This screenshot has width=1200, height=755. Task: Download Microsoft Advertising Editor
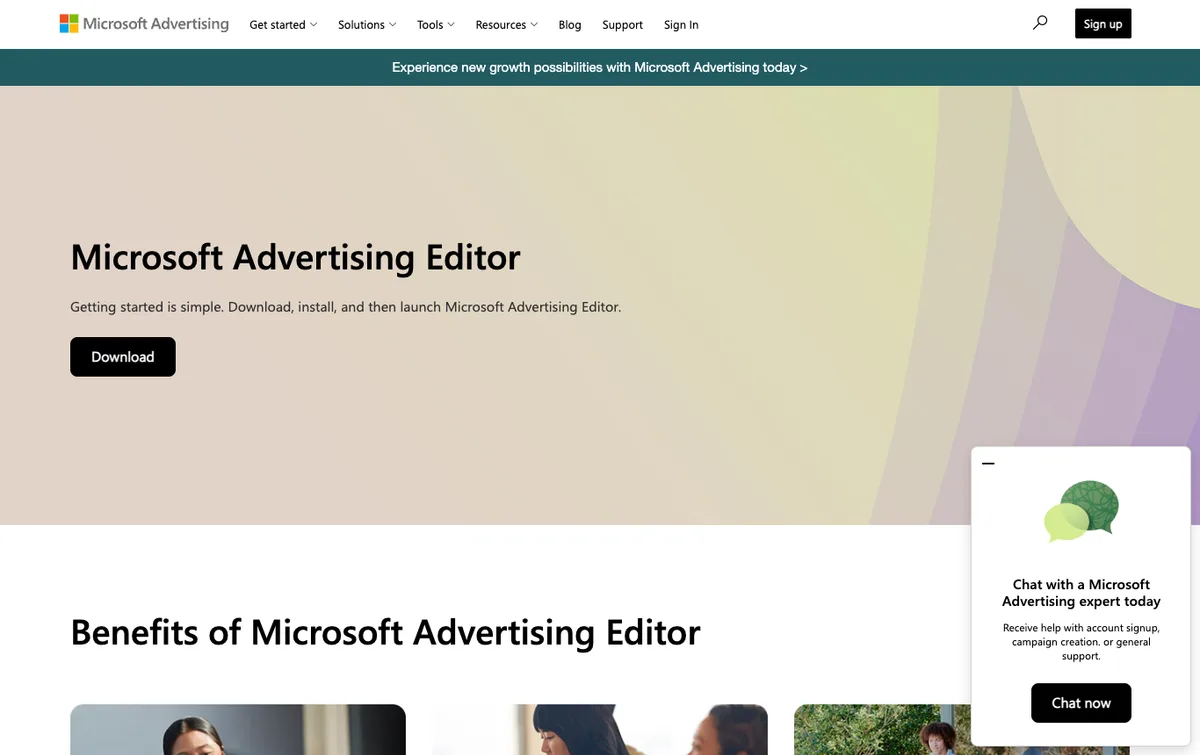pos(123,357)
